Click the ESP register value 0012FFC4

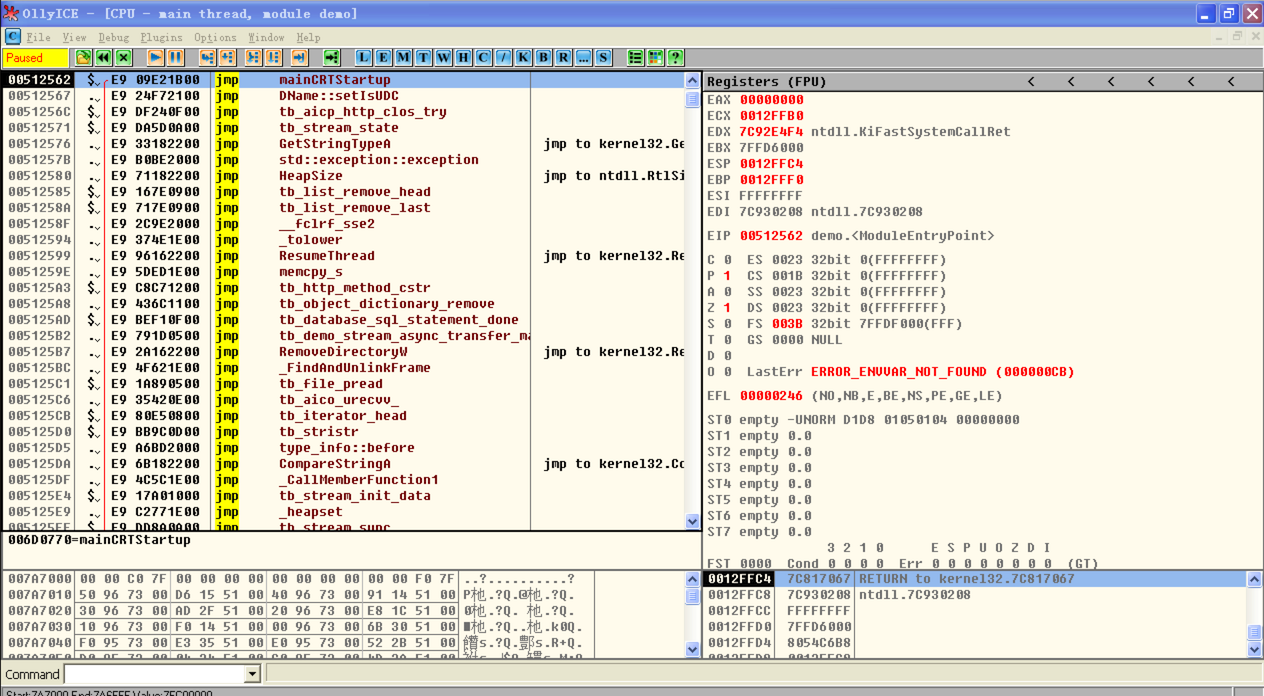[771, 163]
